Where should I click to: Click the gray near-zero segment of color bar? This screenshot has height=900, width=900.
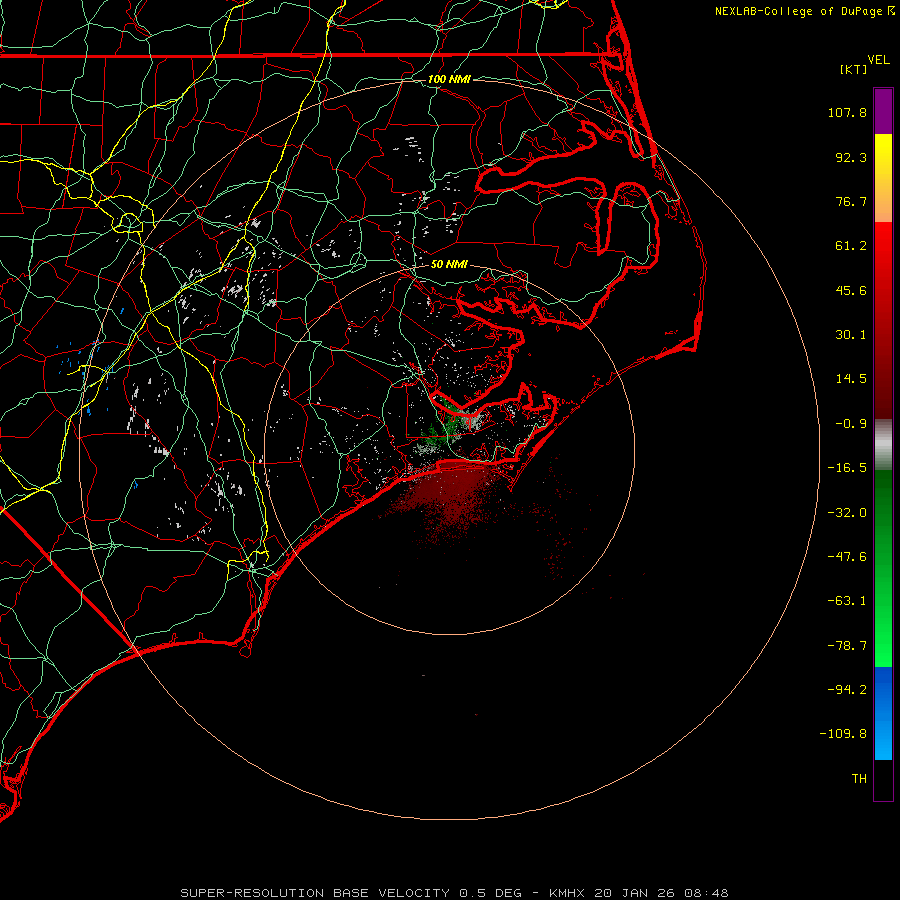point(883,445)
